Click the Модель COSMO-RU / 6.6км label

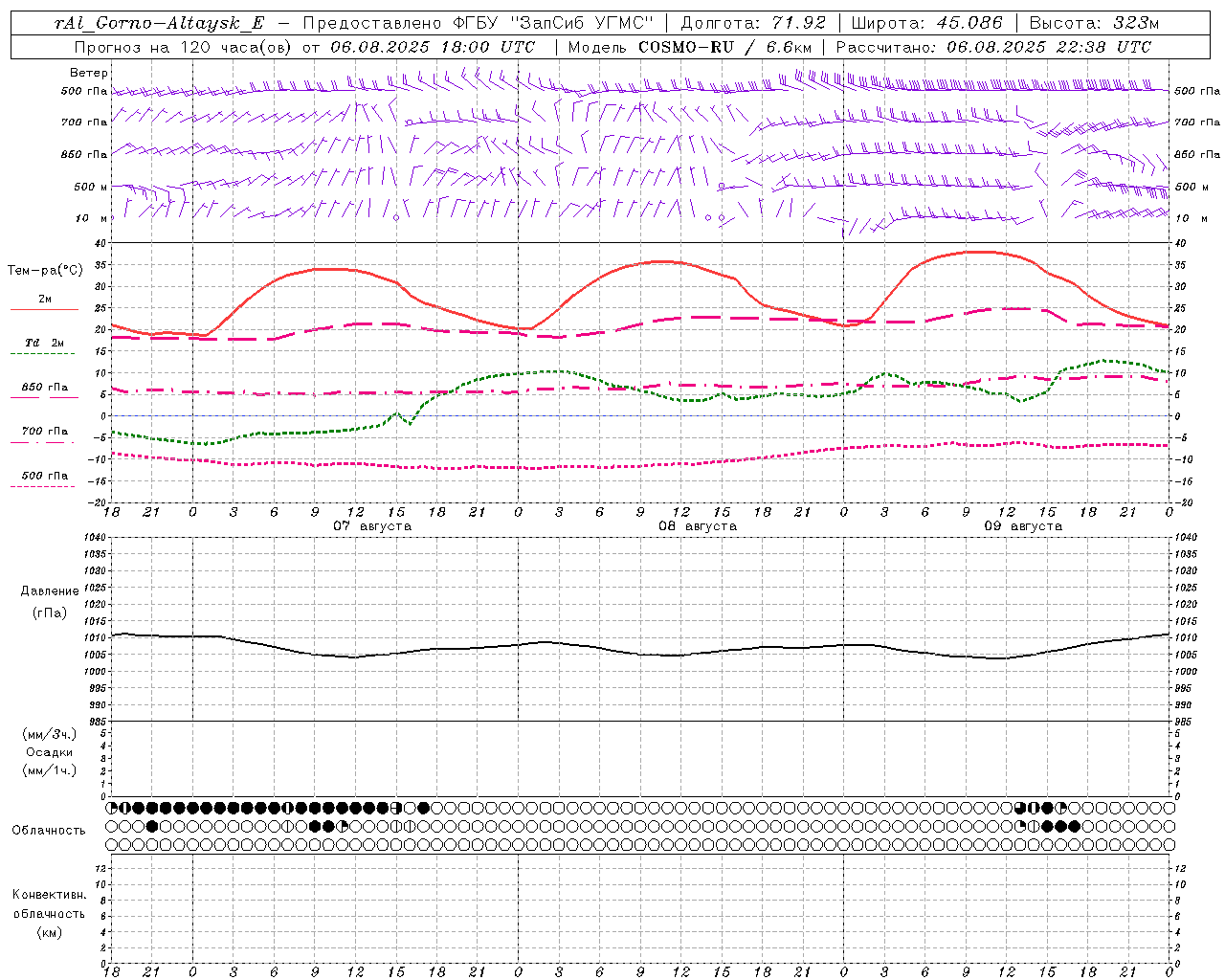pos(689,47)
